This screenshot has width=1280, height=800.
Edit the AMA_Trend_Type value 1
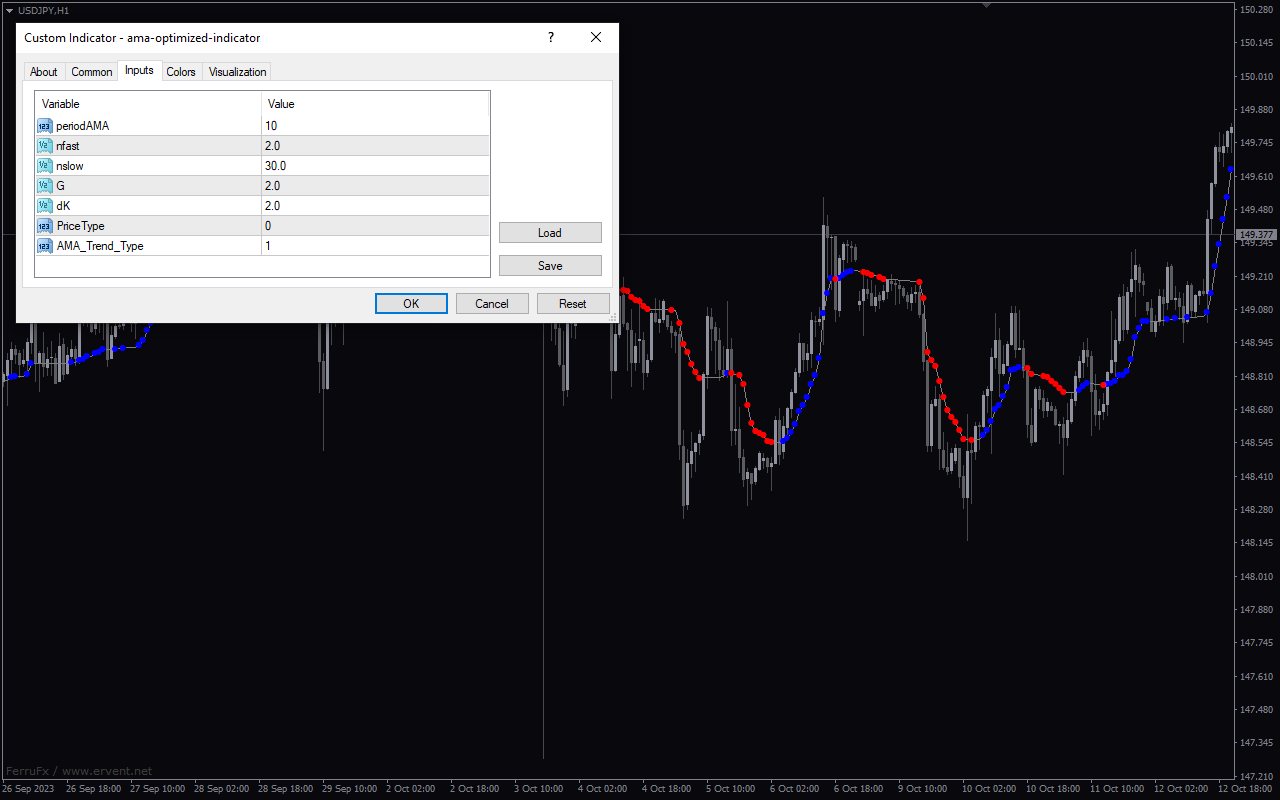point(375,246)
